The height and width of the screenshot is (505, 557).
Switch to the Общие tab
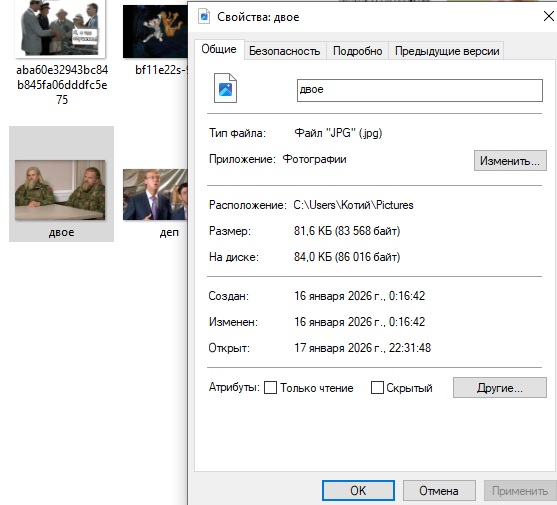[x=219, y=49]
